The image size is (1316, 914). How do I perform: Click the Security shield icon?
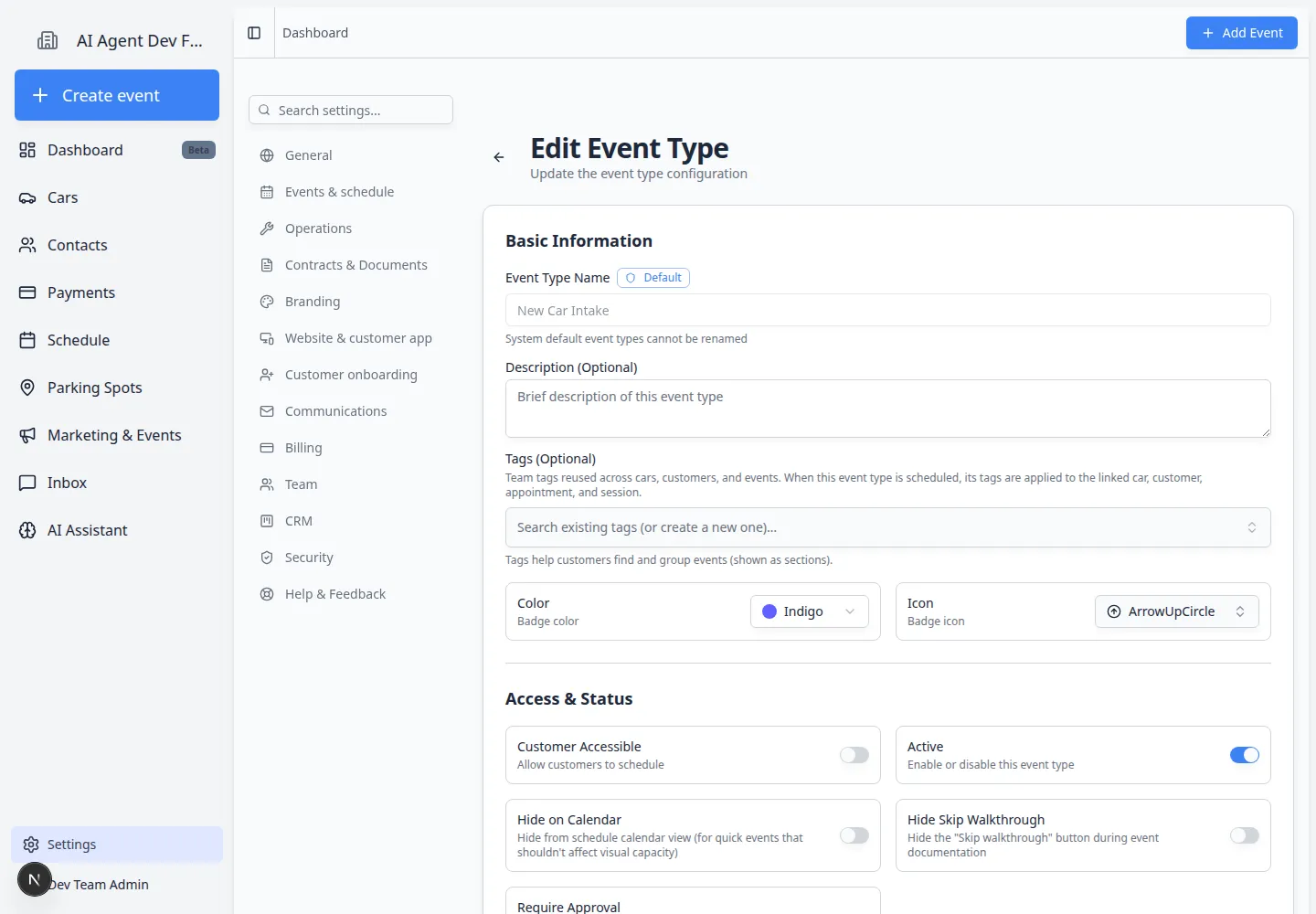pos(267,558)
